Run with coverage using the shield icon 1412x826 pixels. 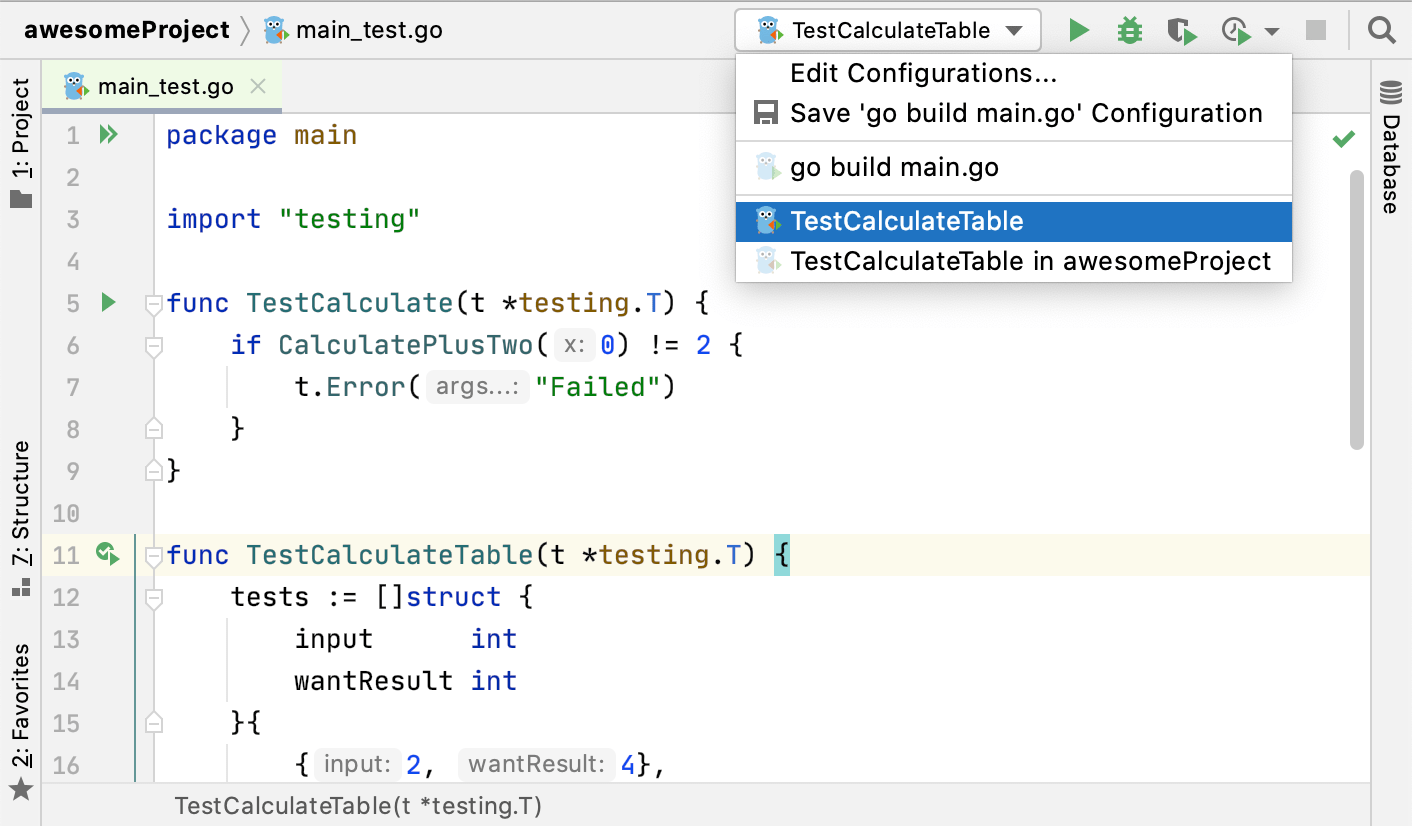[x=1181, y=30]
